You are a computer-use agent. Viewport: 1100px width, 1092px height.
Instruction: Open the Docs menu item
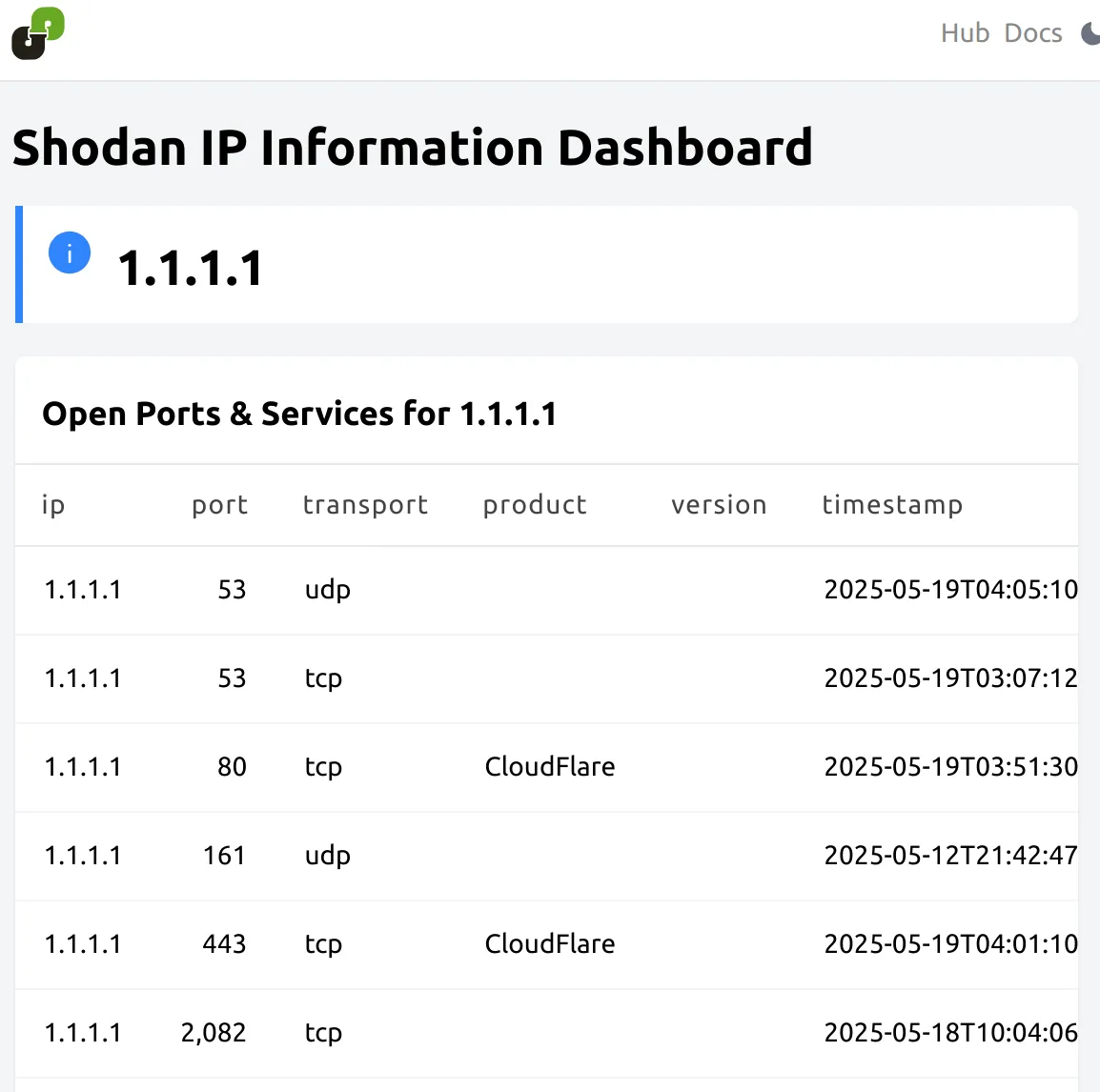pos(1032,33)
